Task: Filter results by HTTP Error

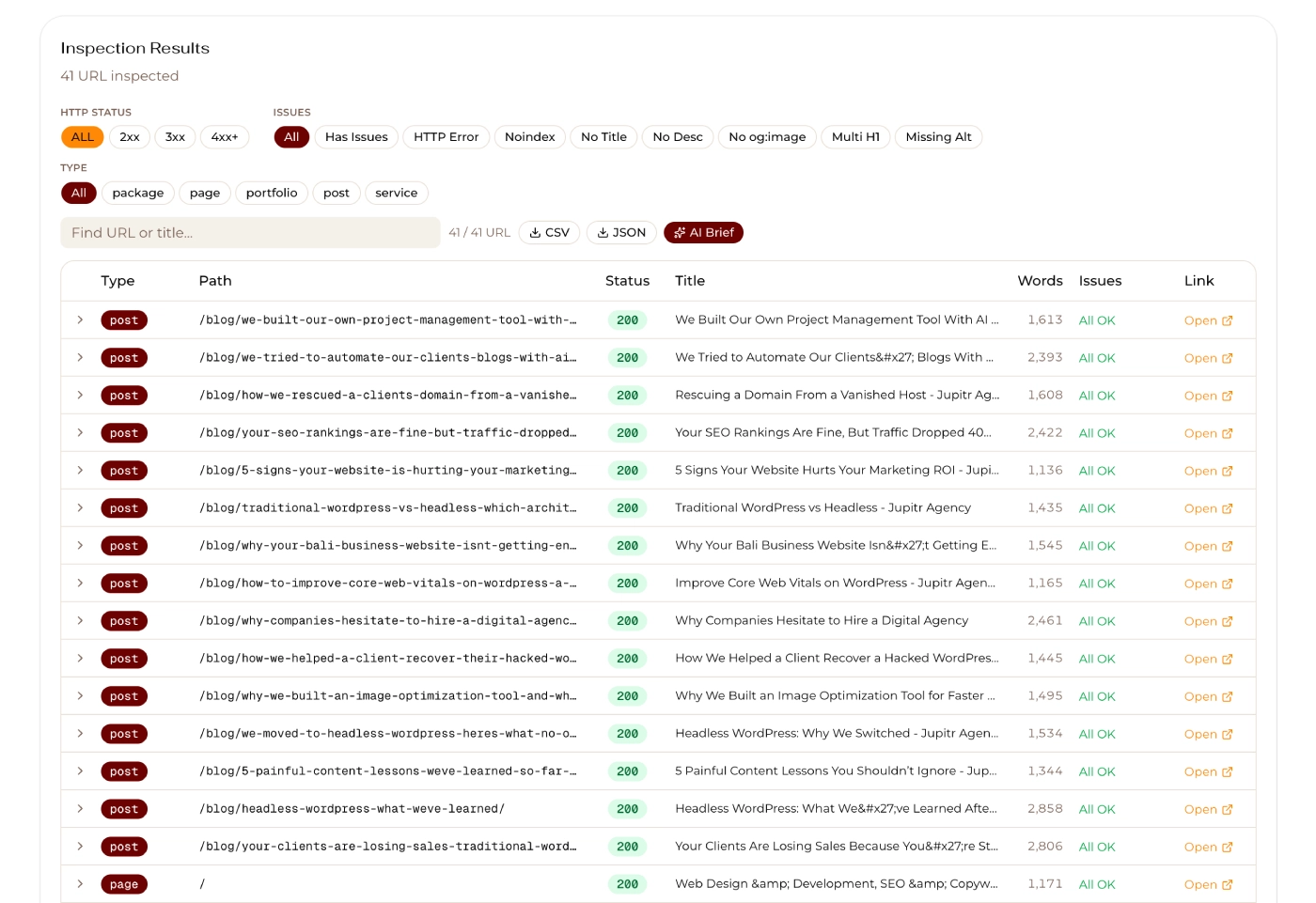Action: pyautogui.click(x=446, y=137)
